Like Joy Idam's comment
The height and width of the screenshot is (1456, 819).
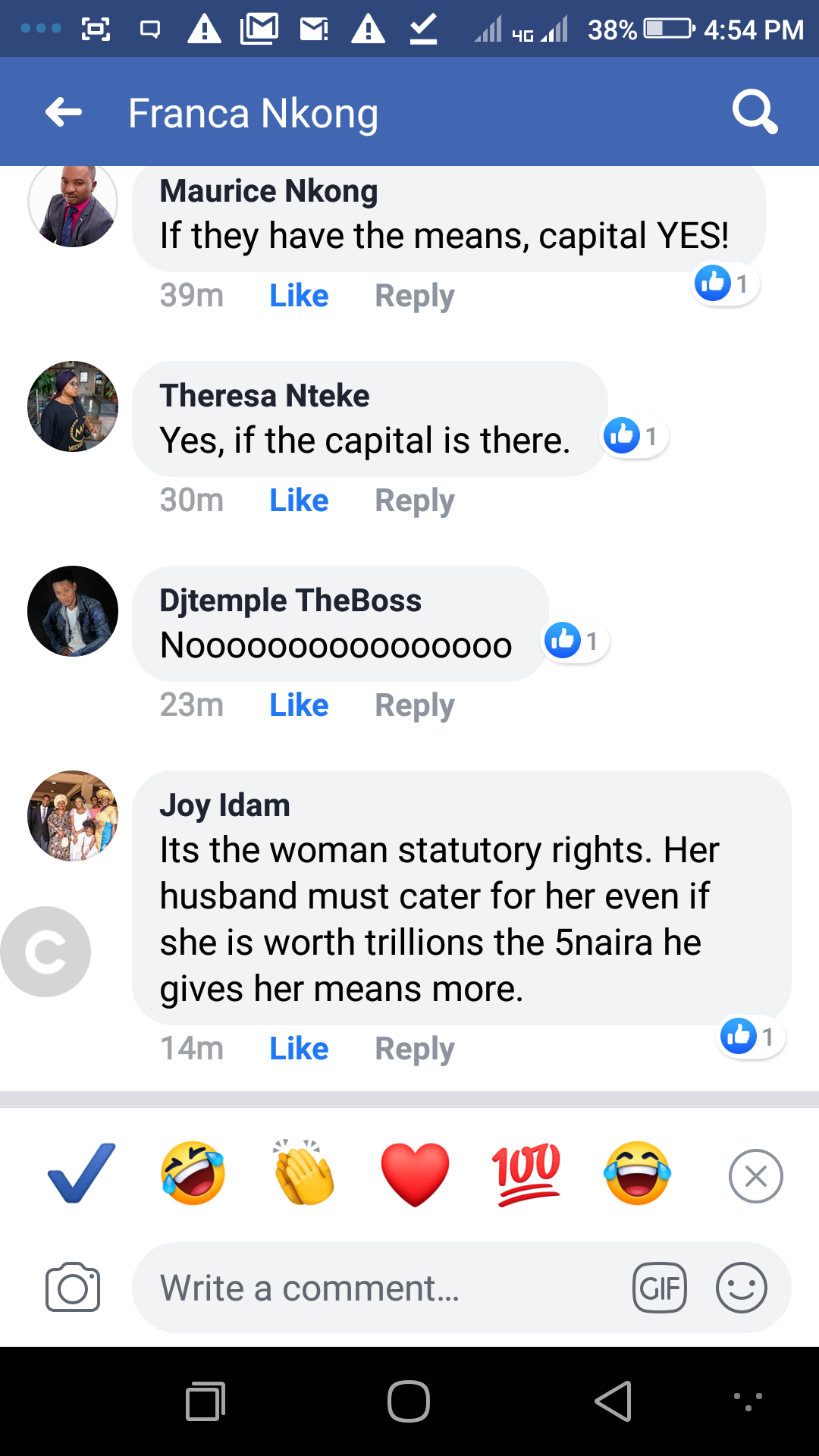click(x=299, y=1049)
